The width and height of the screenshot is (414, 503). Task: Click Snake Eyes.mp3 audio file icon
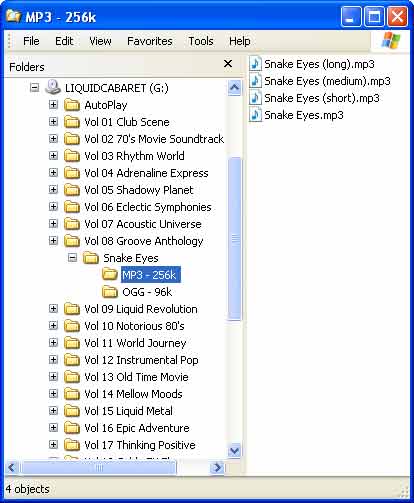pyautogui.click(x=256, y=115)
